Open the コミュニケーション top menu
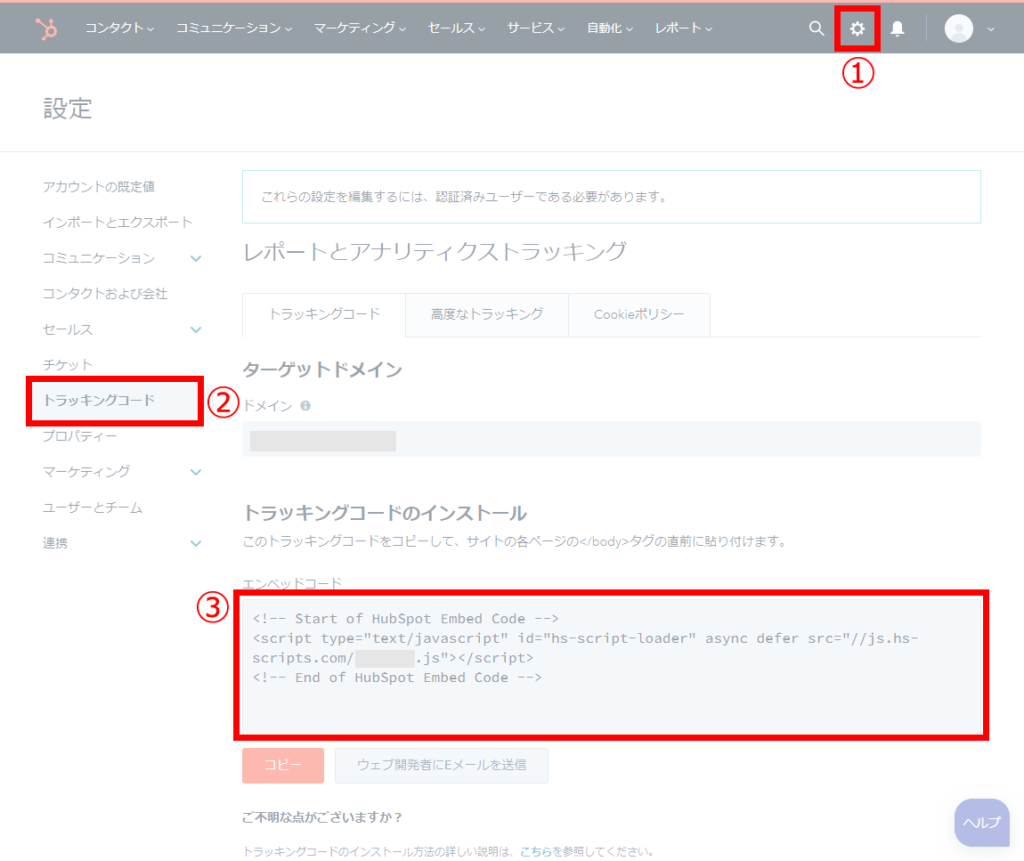 (x=234, y=28)
